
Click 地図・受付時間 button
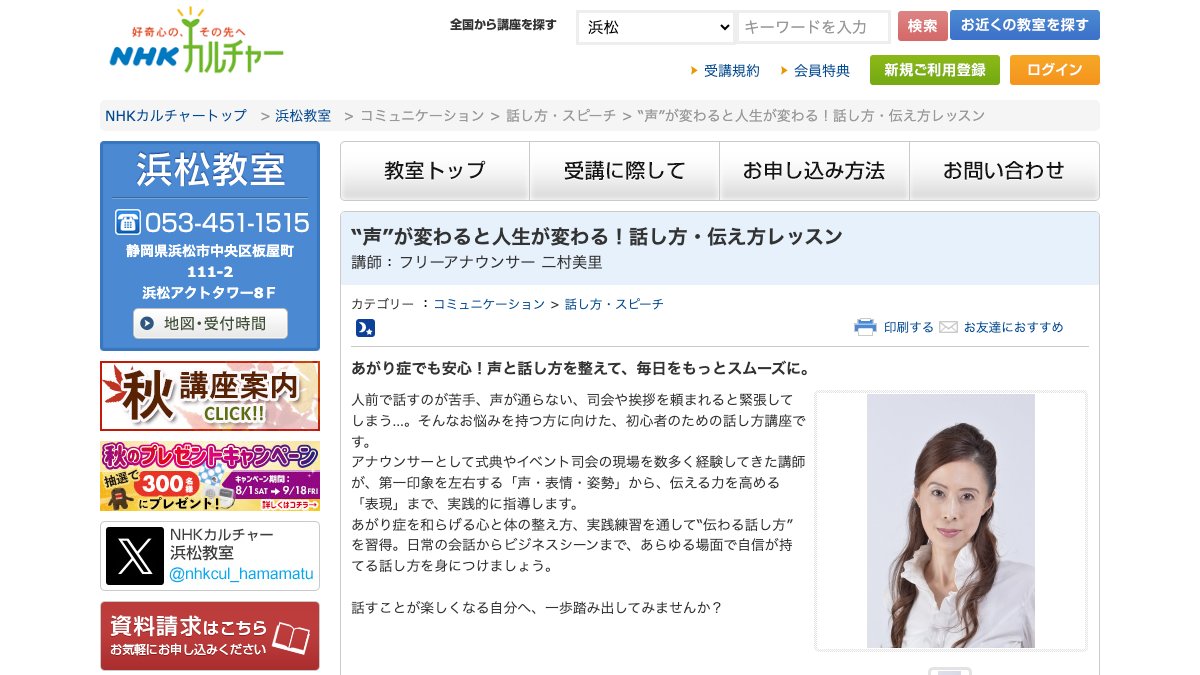point(210,323)
